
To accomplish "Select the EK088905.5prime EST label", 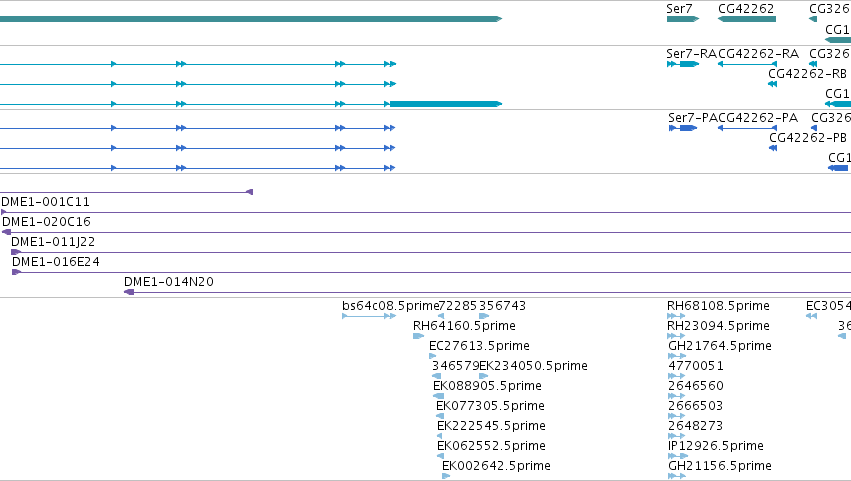I will [487, 387].
